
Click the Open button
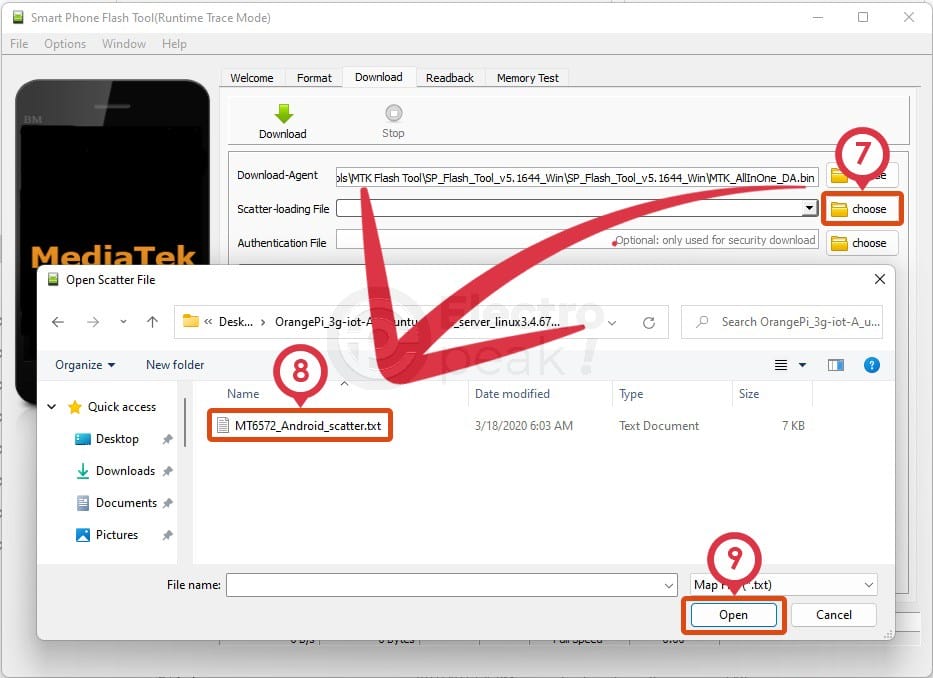point(733,615)
